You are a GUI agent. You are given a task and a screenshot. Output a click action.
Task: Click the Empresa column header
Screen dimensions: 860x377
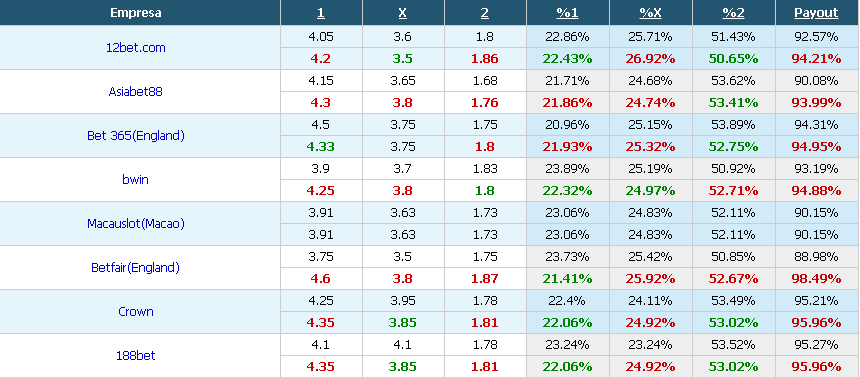coord(135,13)
